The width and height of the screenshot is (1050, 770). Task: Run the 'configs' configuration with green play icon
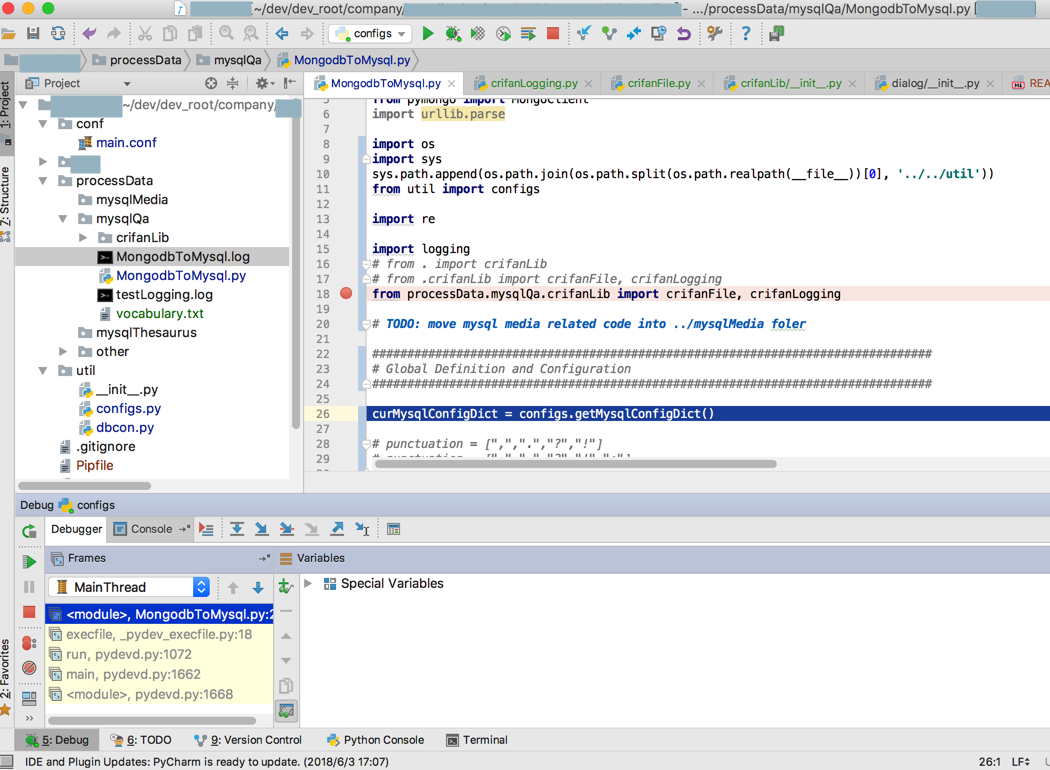427,33
